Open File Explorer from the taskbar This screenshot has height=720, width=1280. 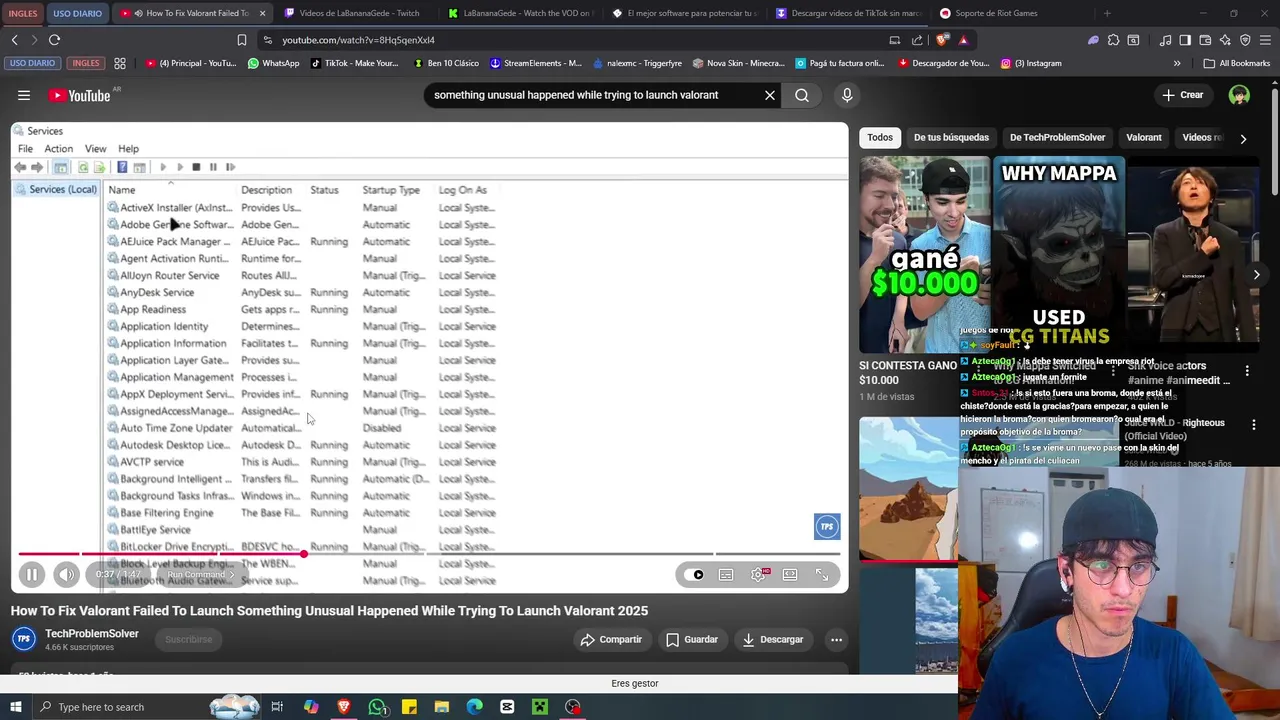[442, 707]
